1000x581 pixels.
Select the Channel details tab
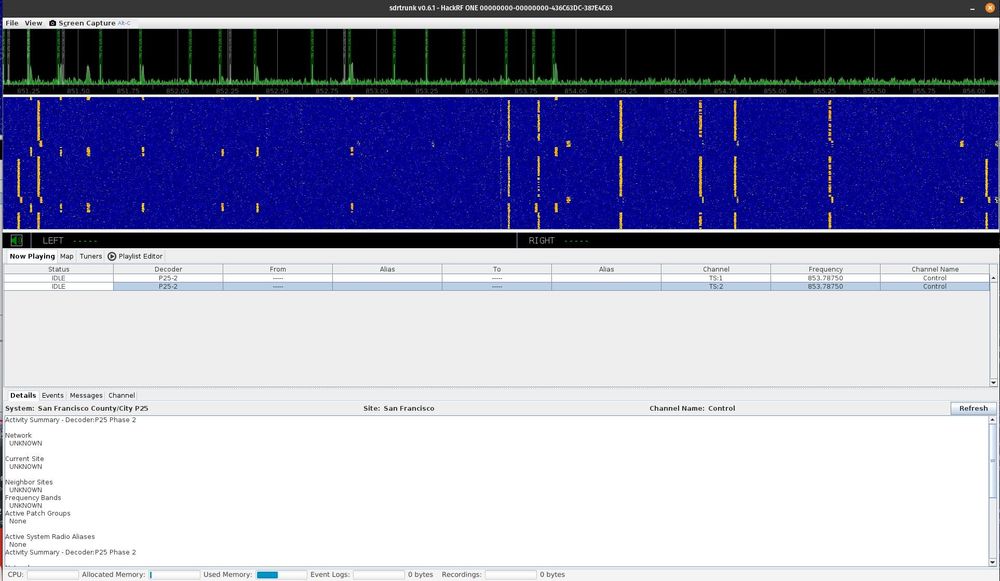point(121,395)
